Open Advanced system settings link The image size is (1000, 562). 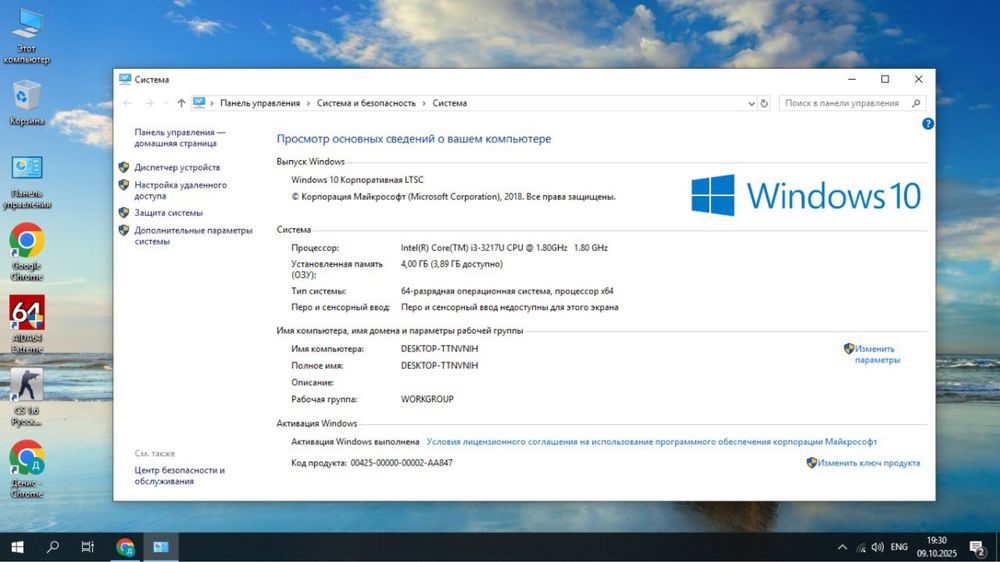[193, 236]
